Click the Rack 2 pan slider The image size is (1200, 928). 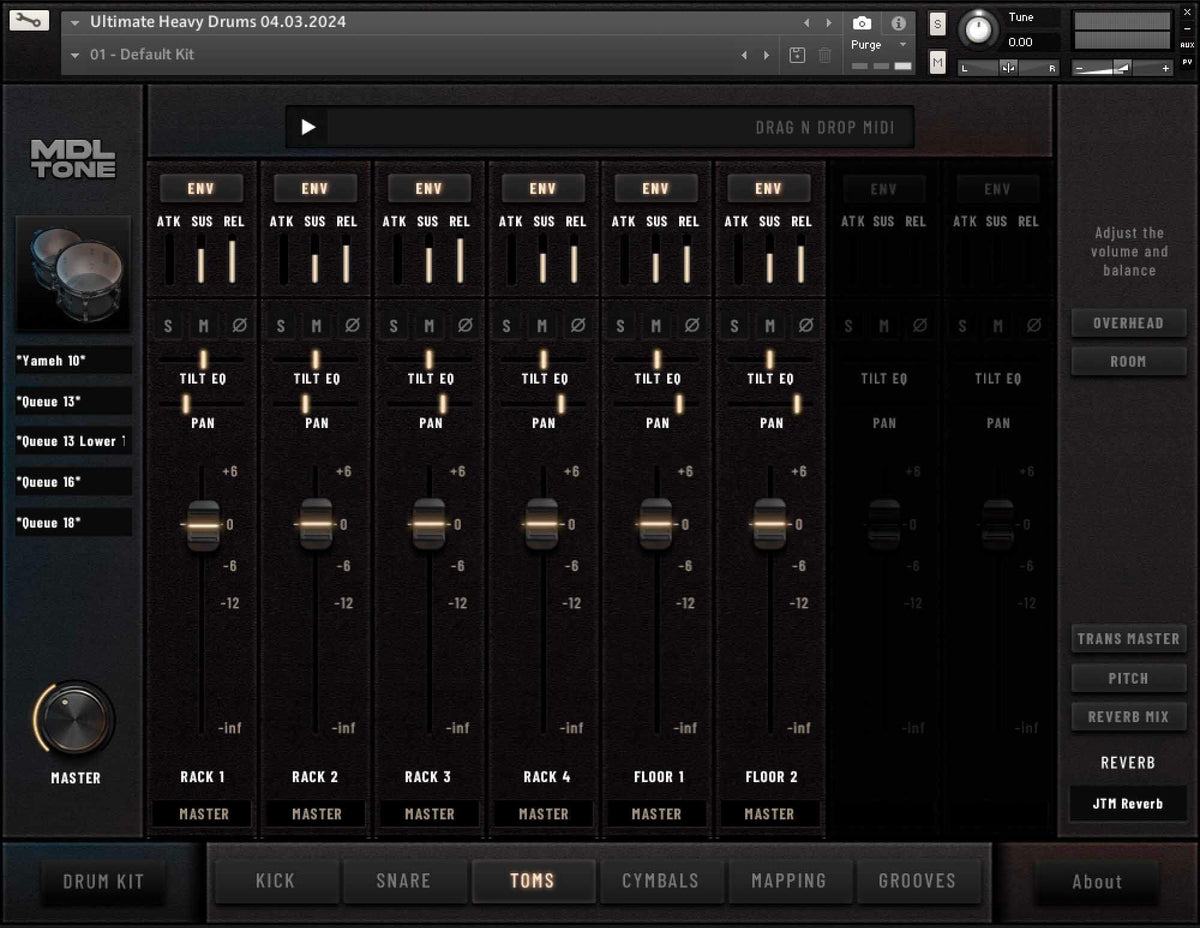(306, 403)
